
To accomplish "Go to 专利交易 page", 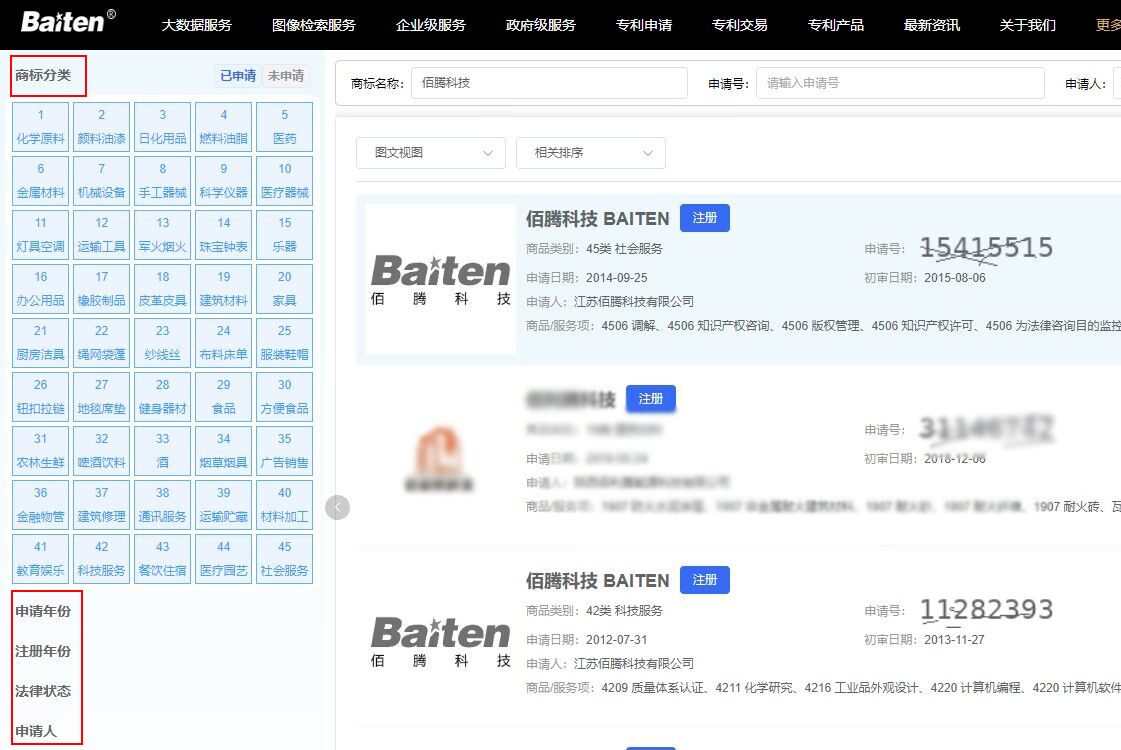I will coord(739,25).
